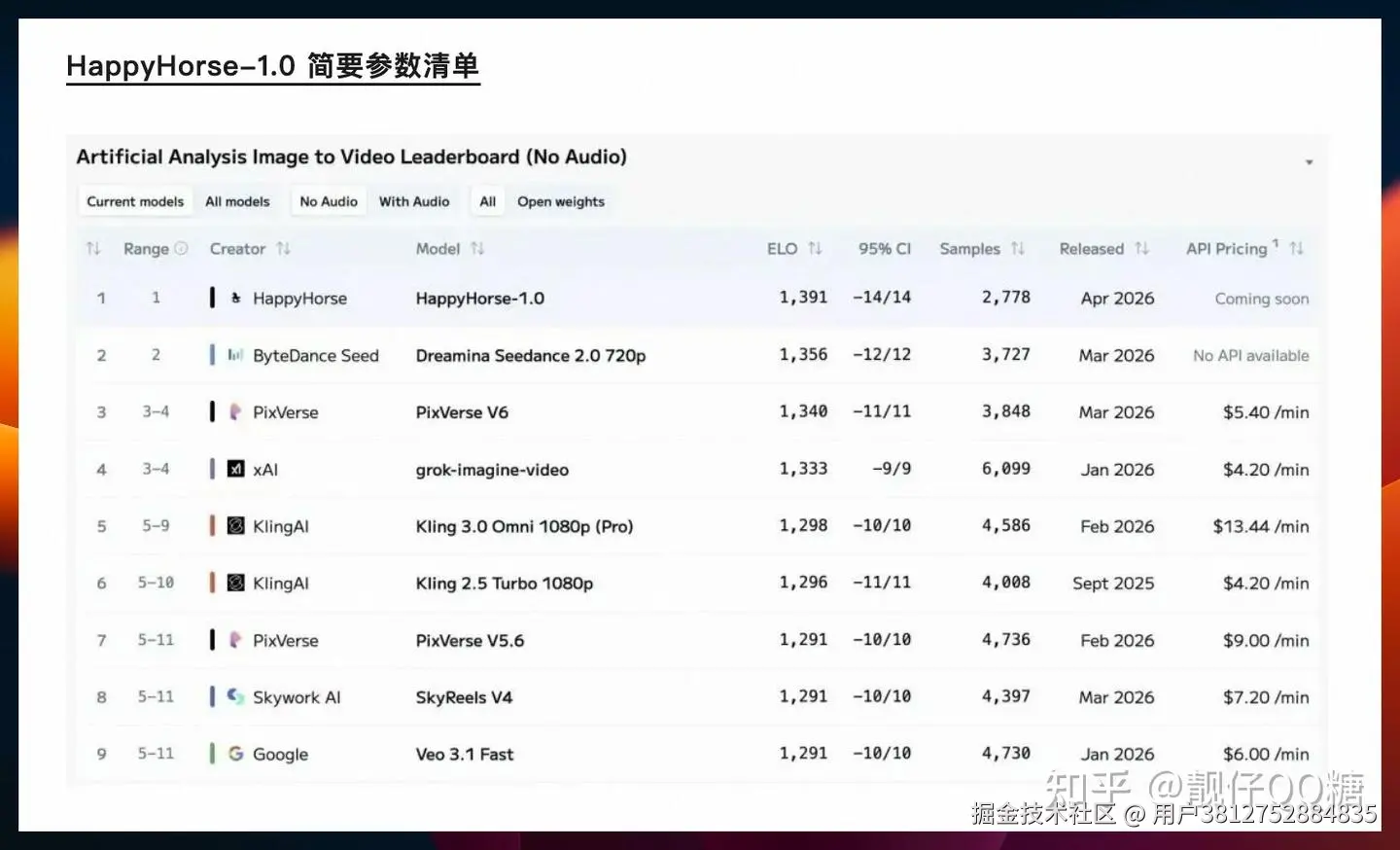Viewport: 1400px width, 850px height.
Task: Click the PixVerse logo beside PixVerse V5.6
Action: (235, 640)
